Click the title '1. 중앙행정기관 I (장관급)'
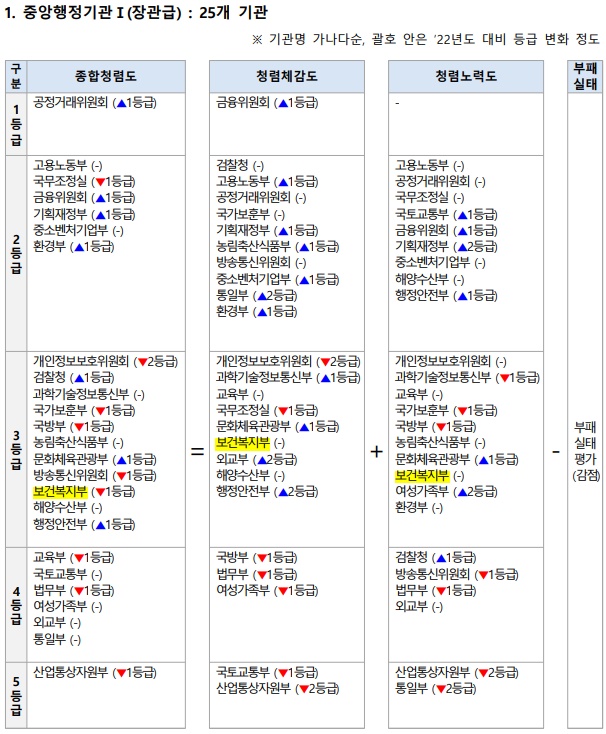This screenshot has height=734, width=606. (x=93, y=12)
